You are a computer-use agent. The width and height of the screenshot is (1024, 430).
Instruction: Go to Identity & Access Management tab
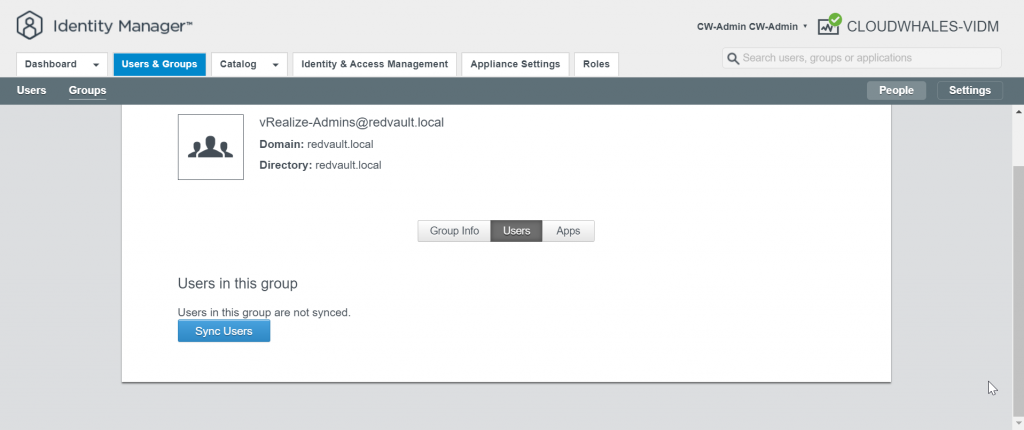pos(375,64)
